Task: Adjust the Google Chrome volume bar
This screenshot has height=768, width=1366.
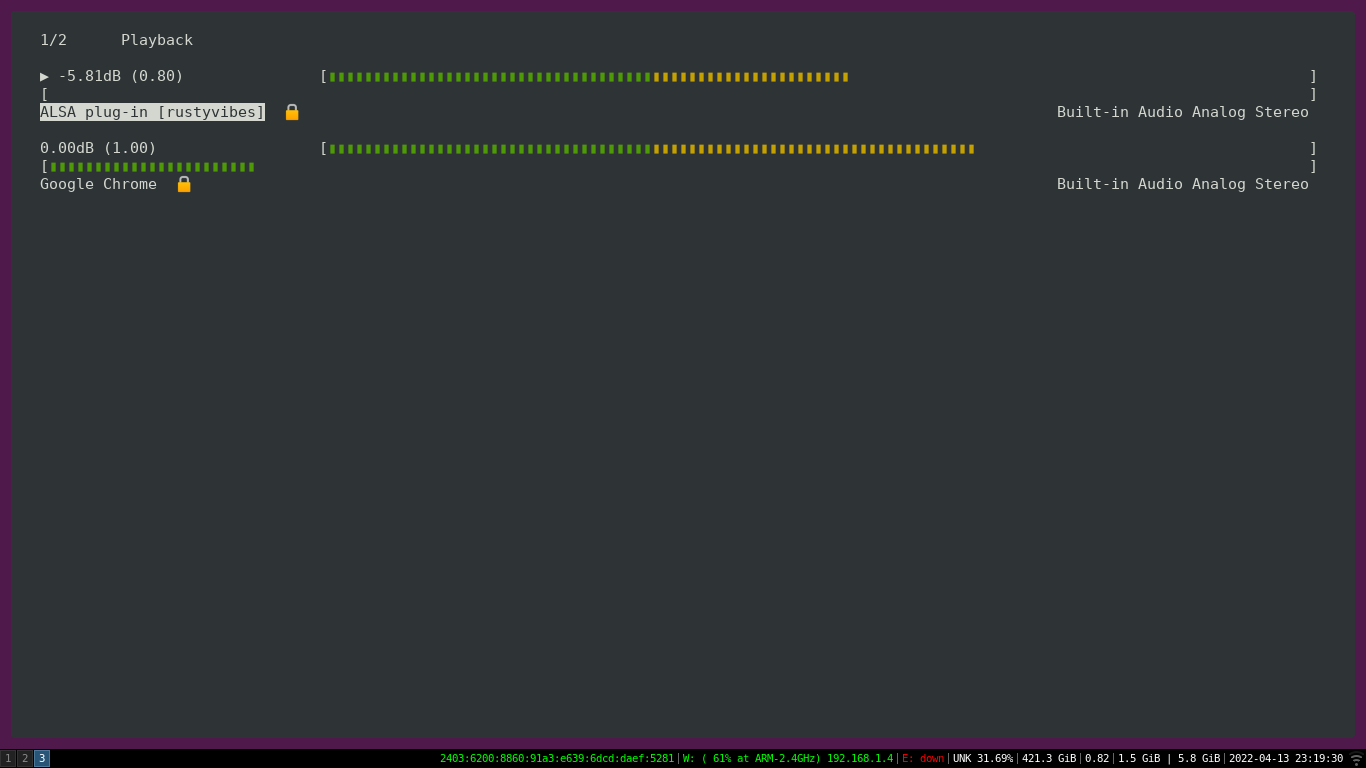Action: pos(819,148)
